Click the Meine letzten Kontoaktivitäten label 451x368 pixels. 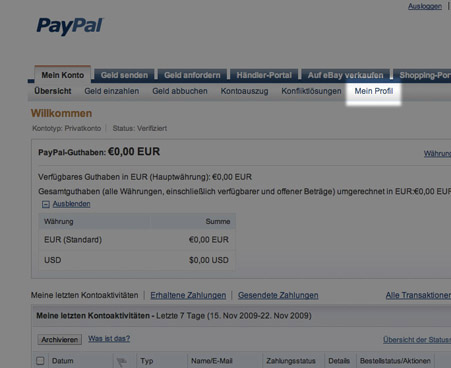84,295
